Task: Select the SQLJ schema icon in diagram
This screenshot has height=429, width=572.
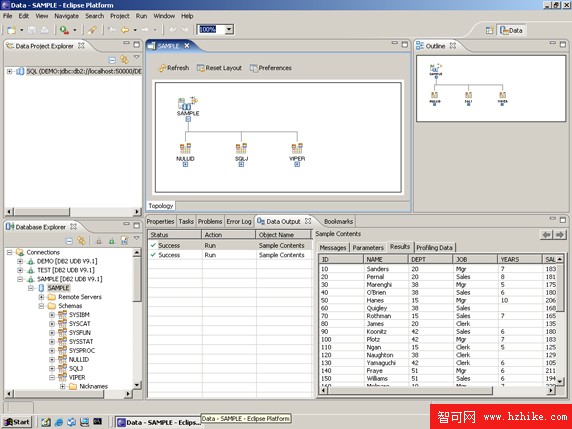Action: pos(241,148)
